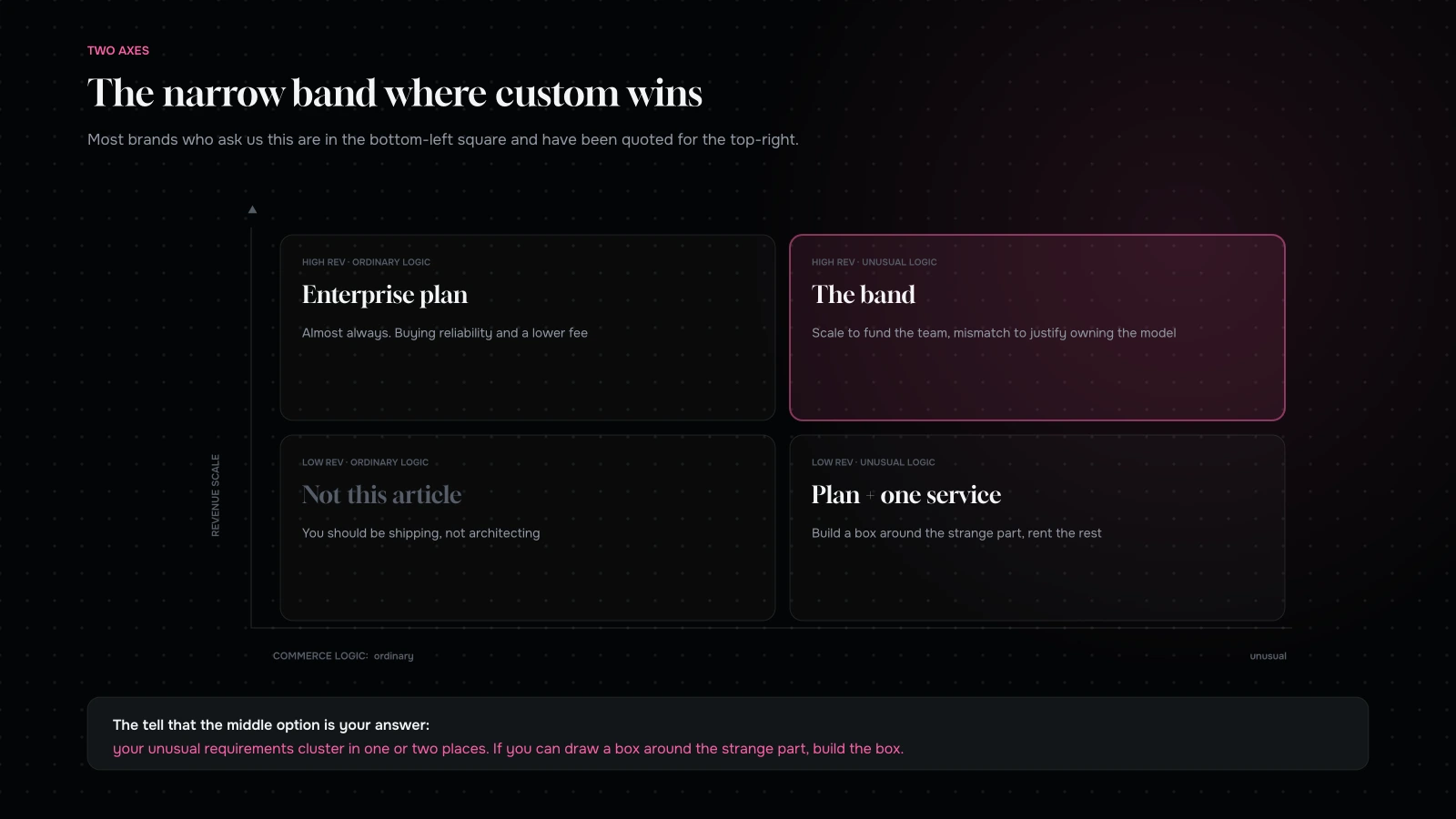This screenshot has width=1456, height=819.
Task: Click the 'Enterprise plan' heading
Action: [385, 295]
